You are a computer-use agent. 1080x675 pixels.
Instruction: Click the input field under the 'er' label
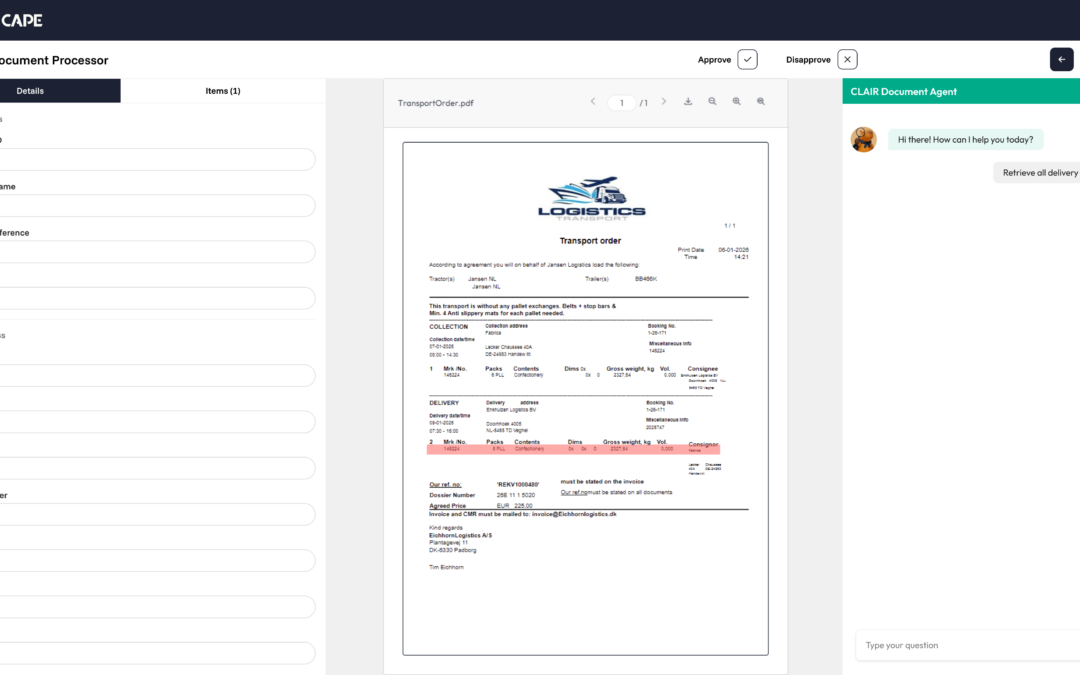pos(157,514)
